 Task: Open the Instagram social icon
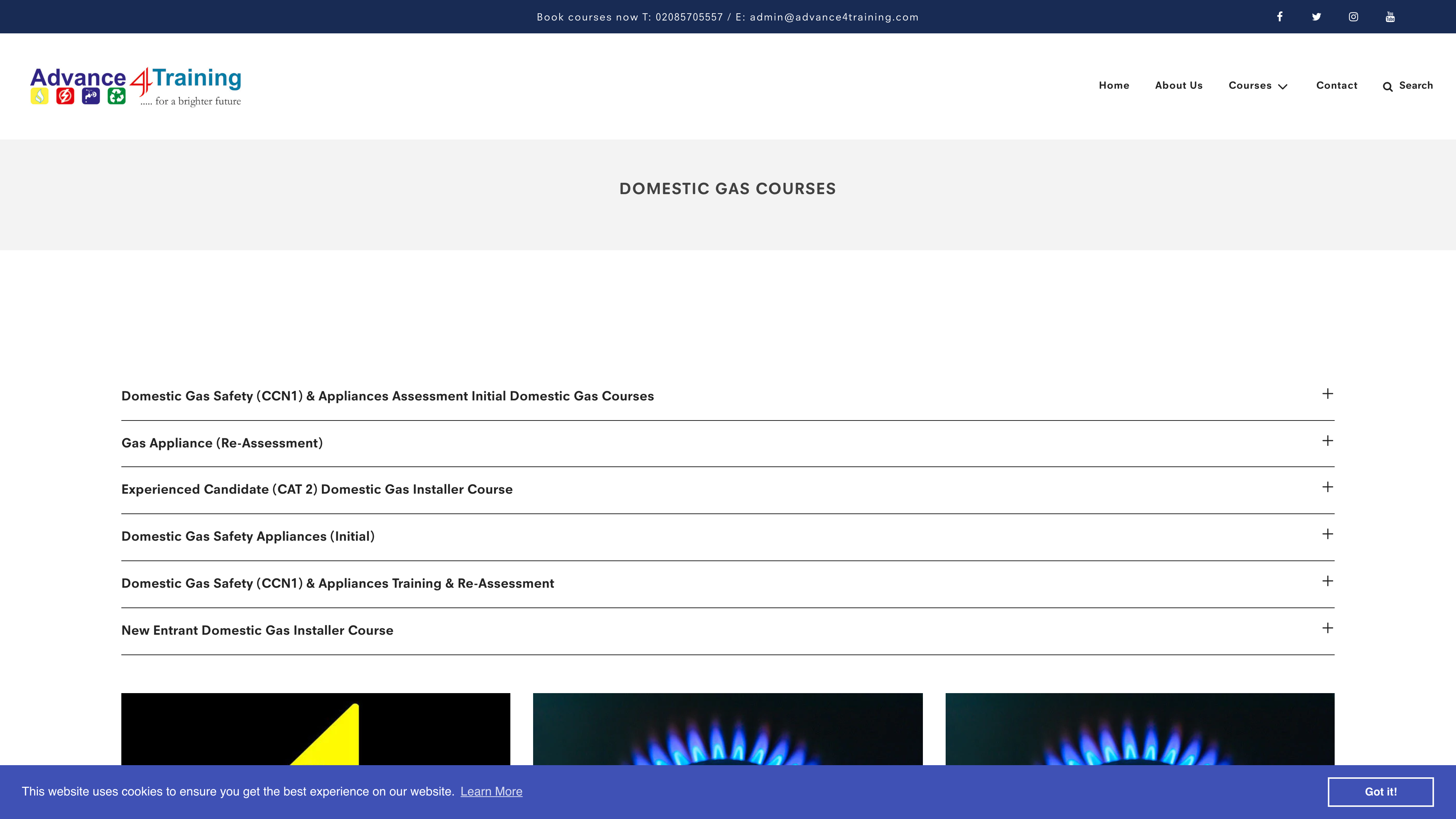1353,16
